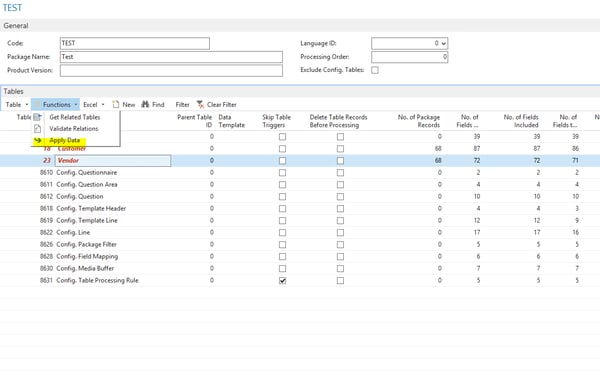Select the Config. Media Buffer row
This screenshot has height=381, width=600.
(300, 269)
